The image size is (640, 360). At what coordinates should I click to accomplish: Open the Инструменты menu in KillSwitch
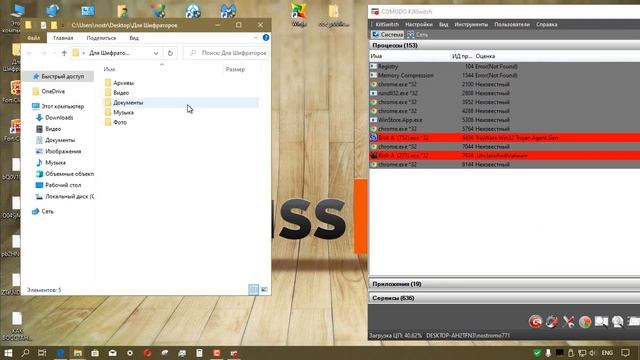pyautogui.click(x=471, y=24)
